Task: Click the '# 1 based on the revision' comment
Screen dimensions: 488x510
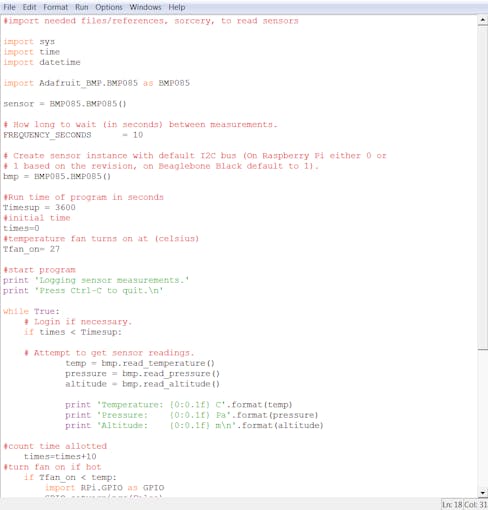Action: coord(161,166)
